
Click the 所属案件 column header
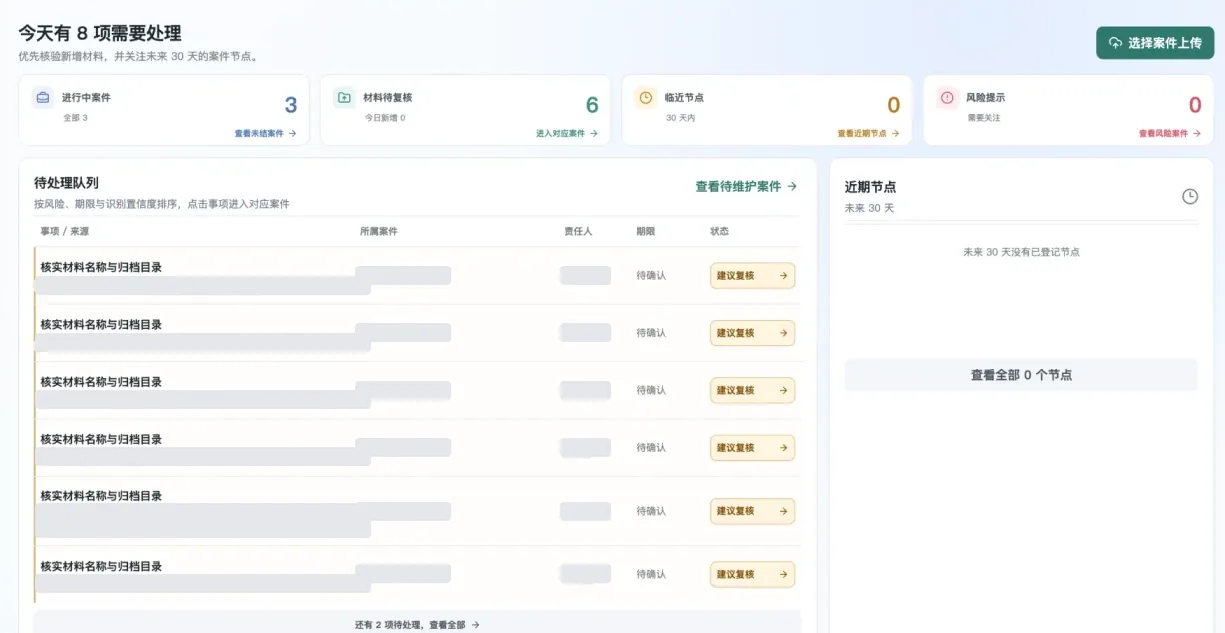click(379, 231)
